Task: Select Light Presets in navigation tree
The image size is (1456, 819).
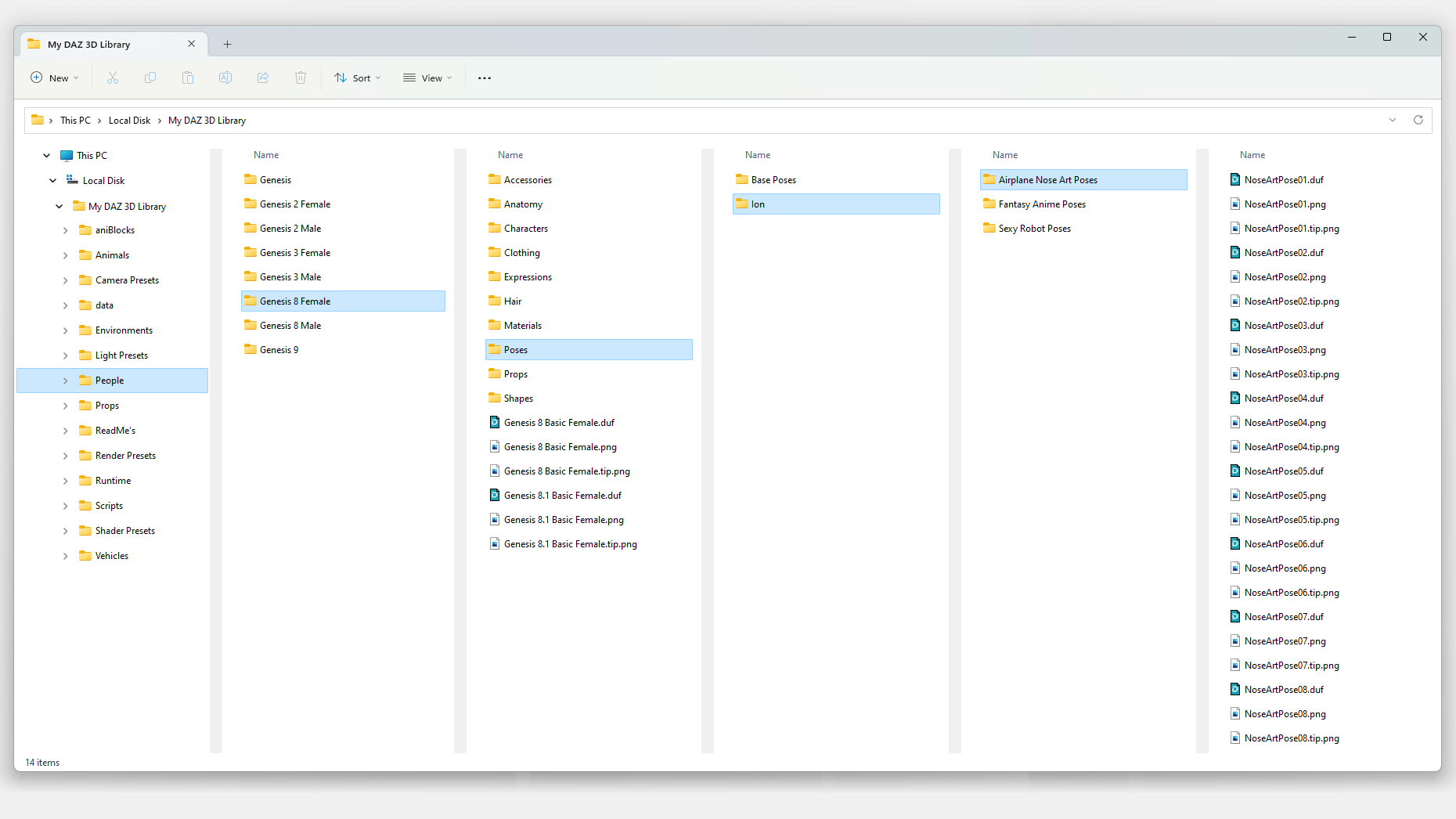Action: pos(121,355)
